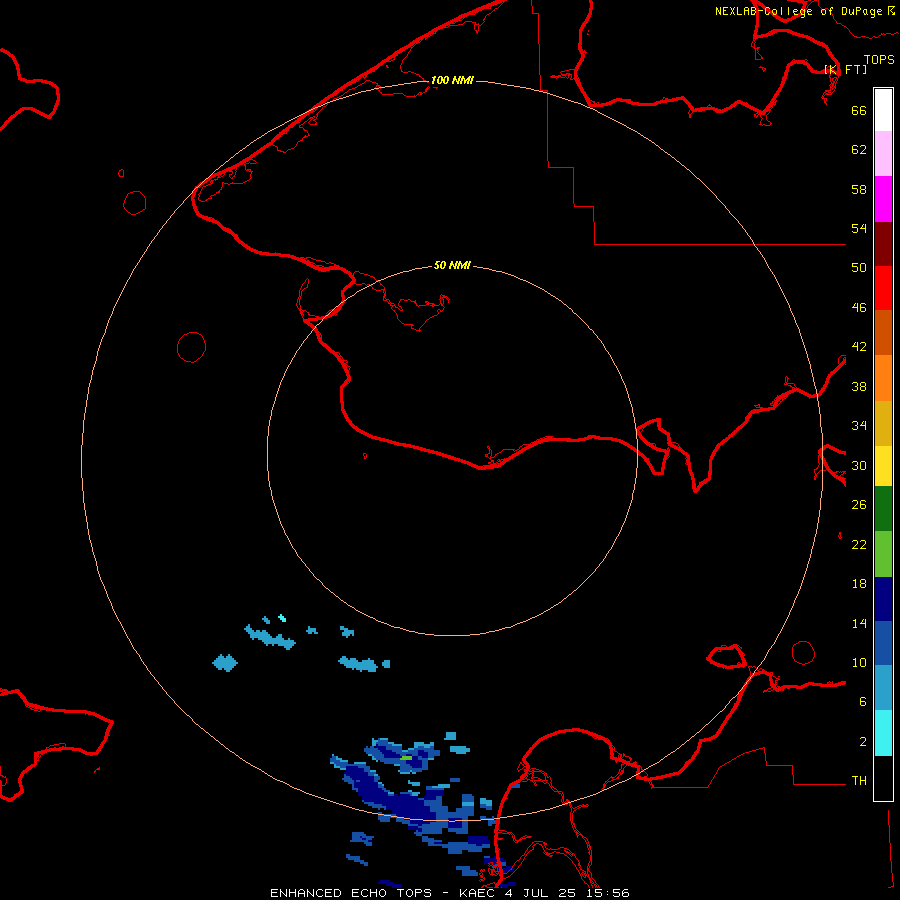Click the medium blue legend swatch
Viewport: 900px width, 900px height.
point(883,643)
